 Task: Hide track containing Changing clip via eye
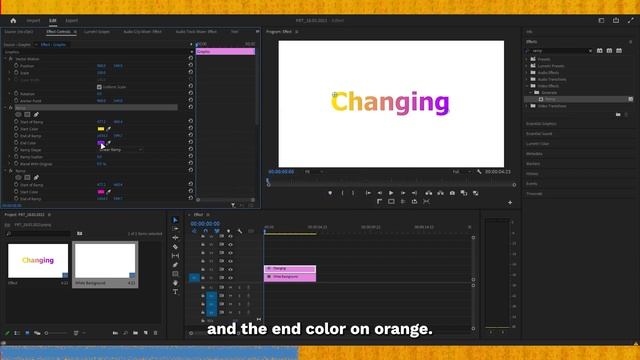231,269
